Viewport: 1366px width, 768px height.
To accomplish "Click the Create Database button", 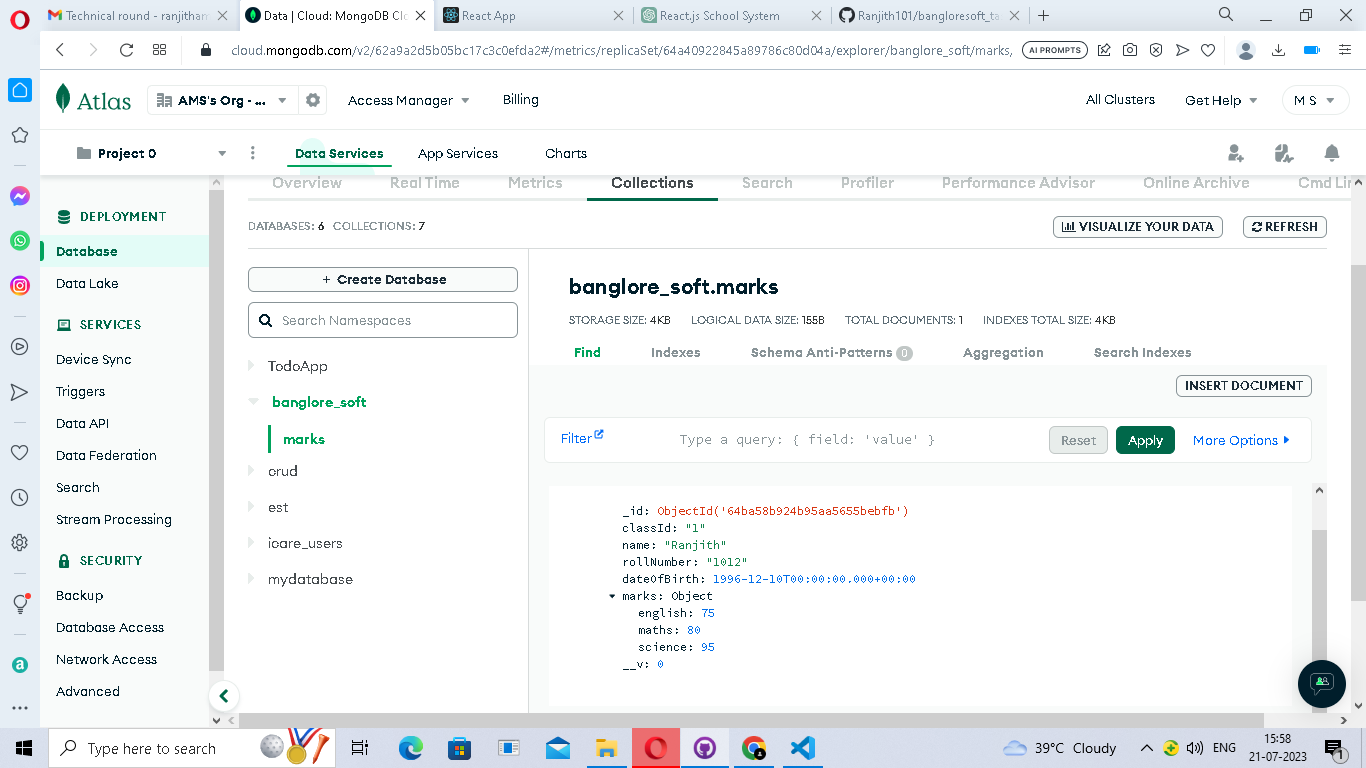I will (x=382, y=279).
